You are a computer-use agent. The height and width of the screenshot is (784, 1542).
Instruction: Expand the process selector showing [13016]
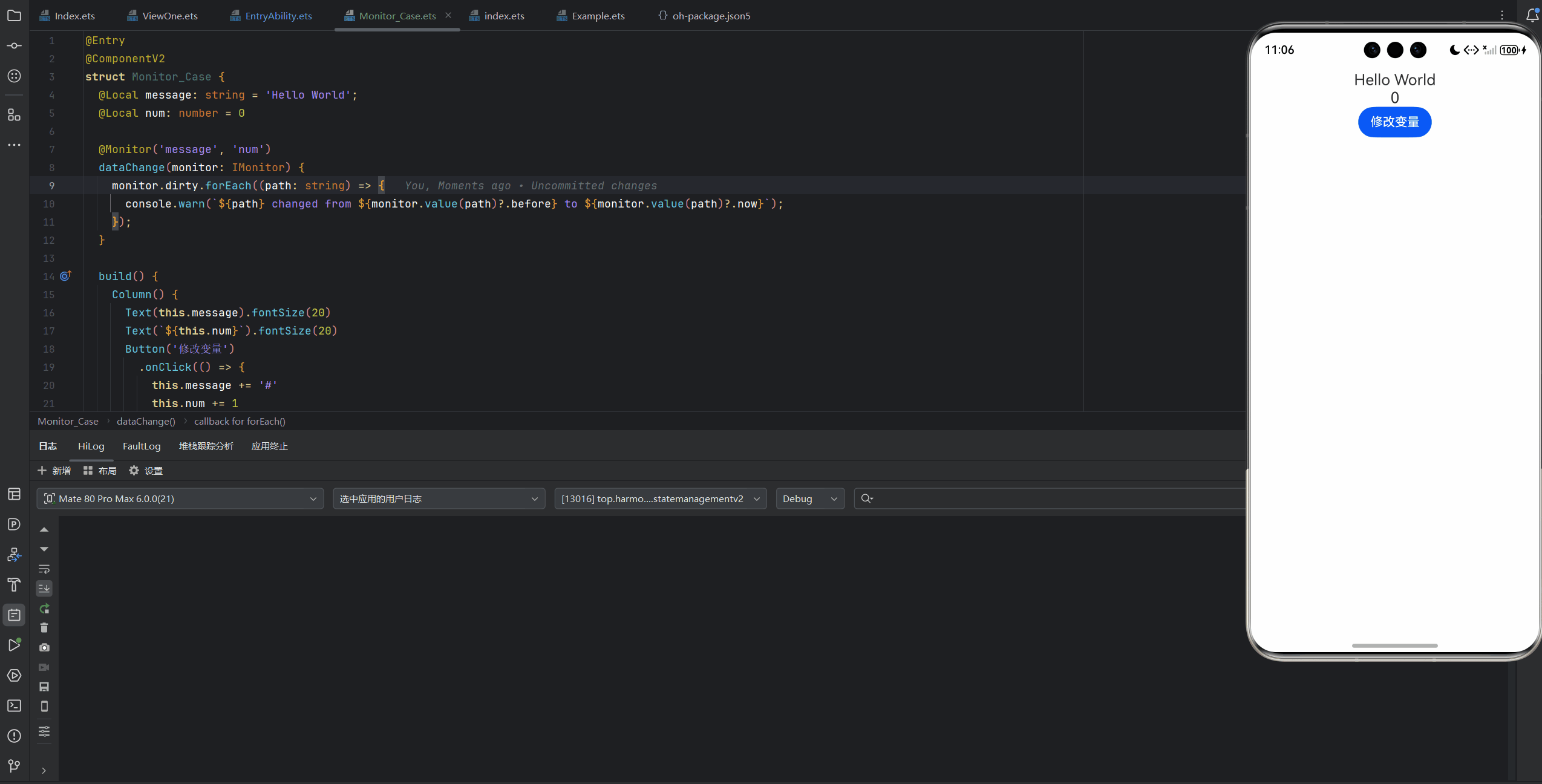coord(660,498)
